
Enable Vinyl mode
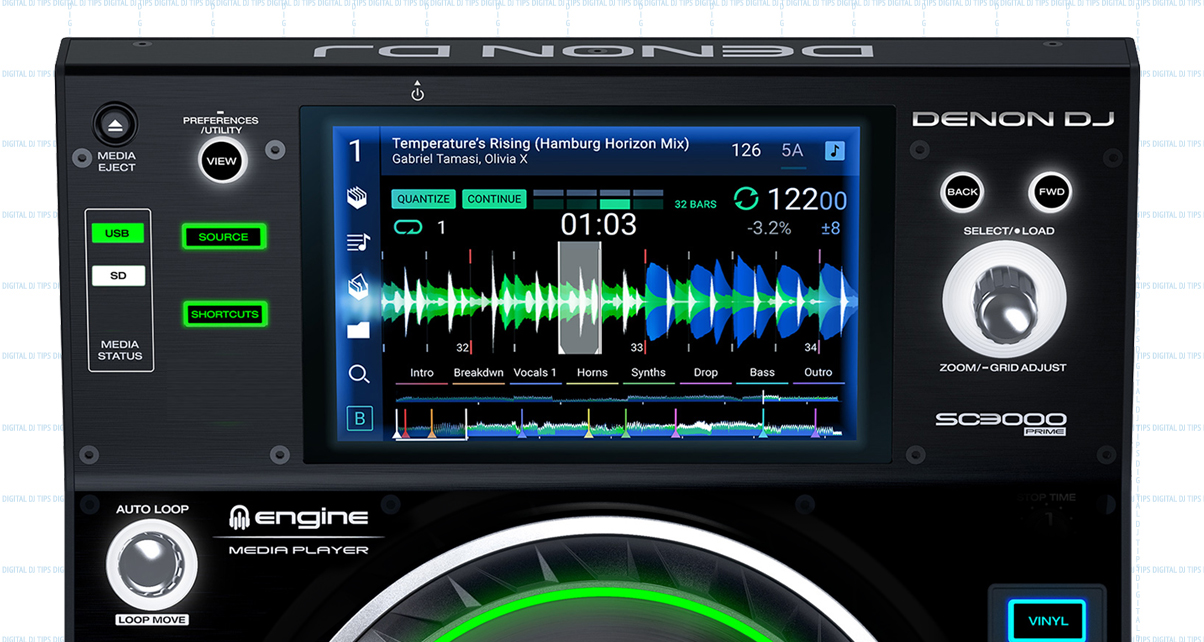[x=1046, y=620]
